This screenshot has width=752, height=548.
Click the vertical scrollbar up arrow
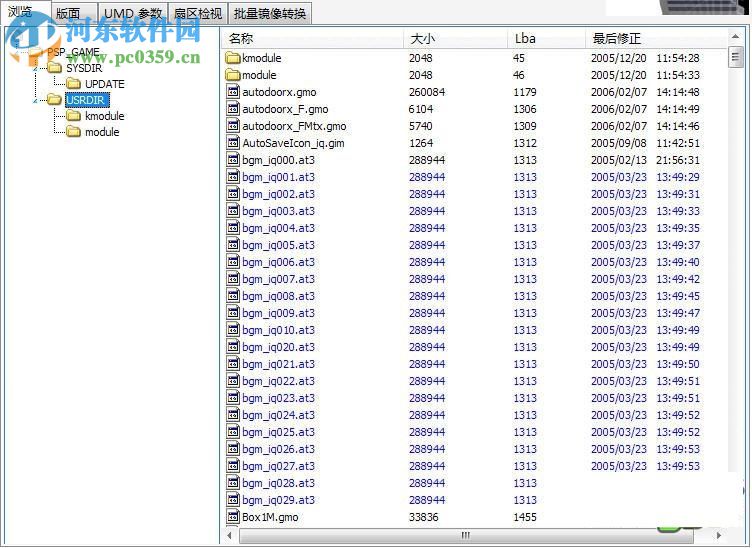pyautogui.click(x=735, y=36)
